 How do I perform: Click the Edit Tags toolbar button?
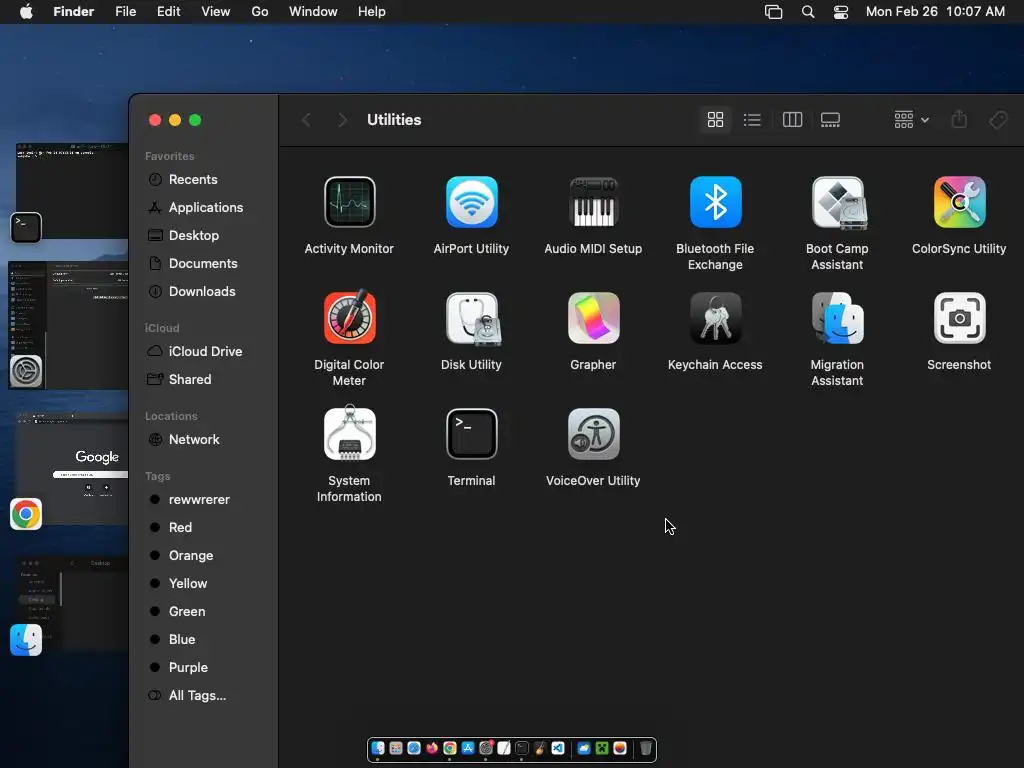pos(998,120)
